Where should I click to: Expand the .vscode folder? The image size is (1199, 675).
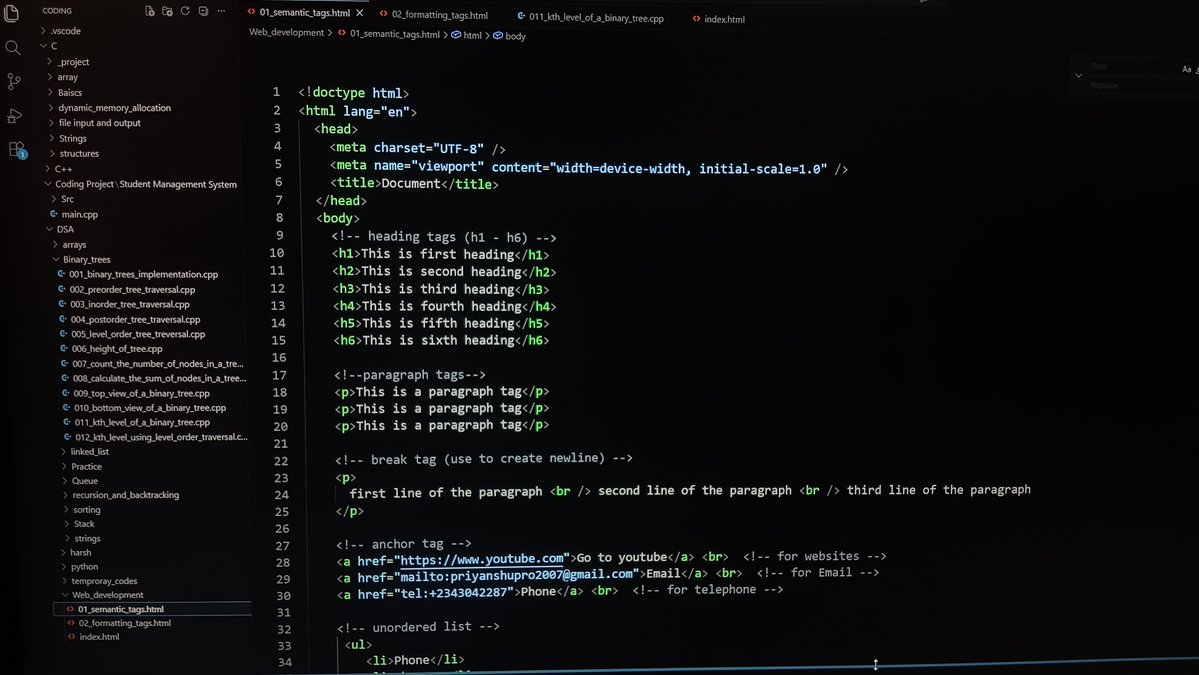(x=60, y=31)
